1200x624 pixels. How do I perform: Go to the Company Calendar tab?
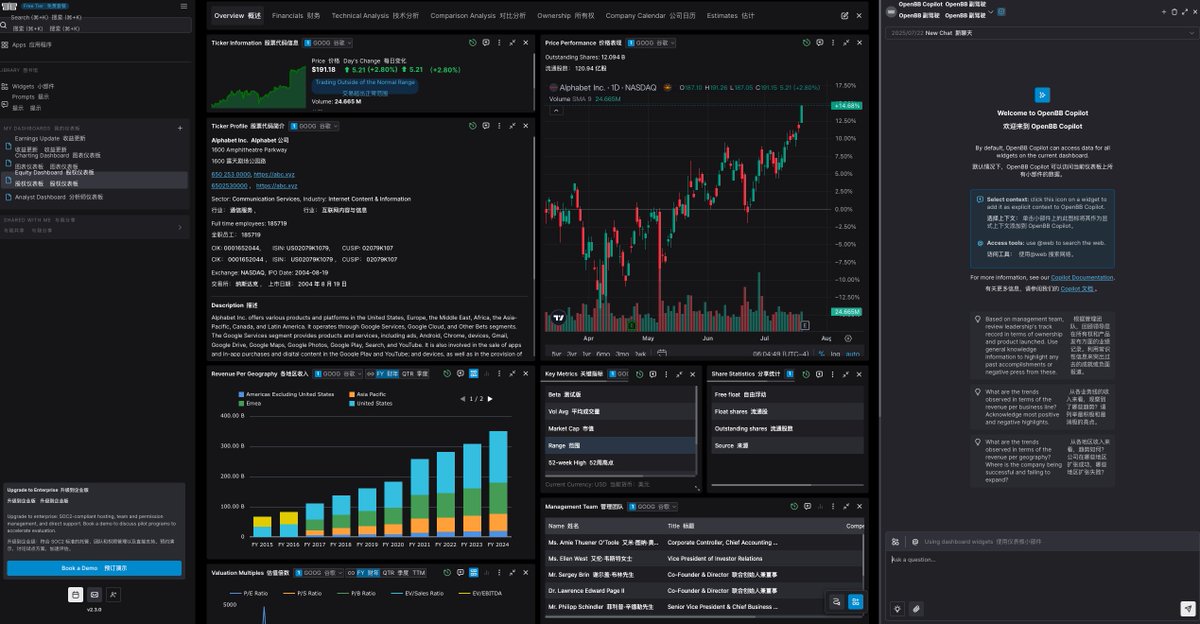[651, 16]
